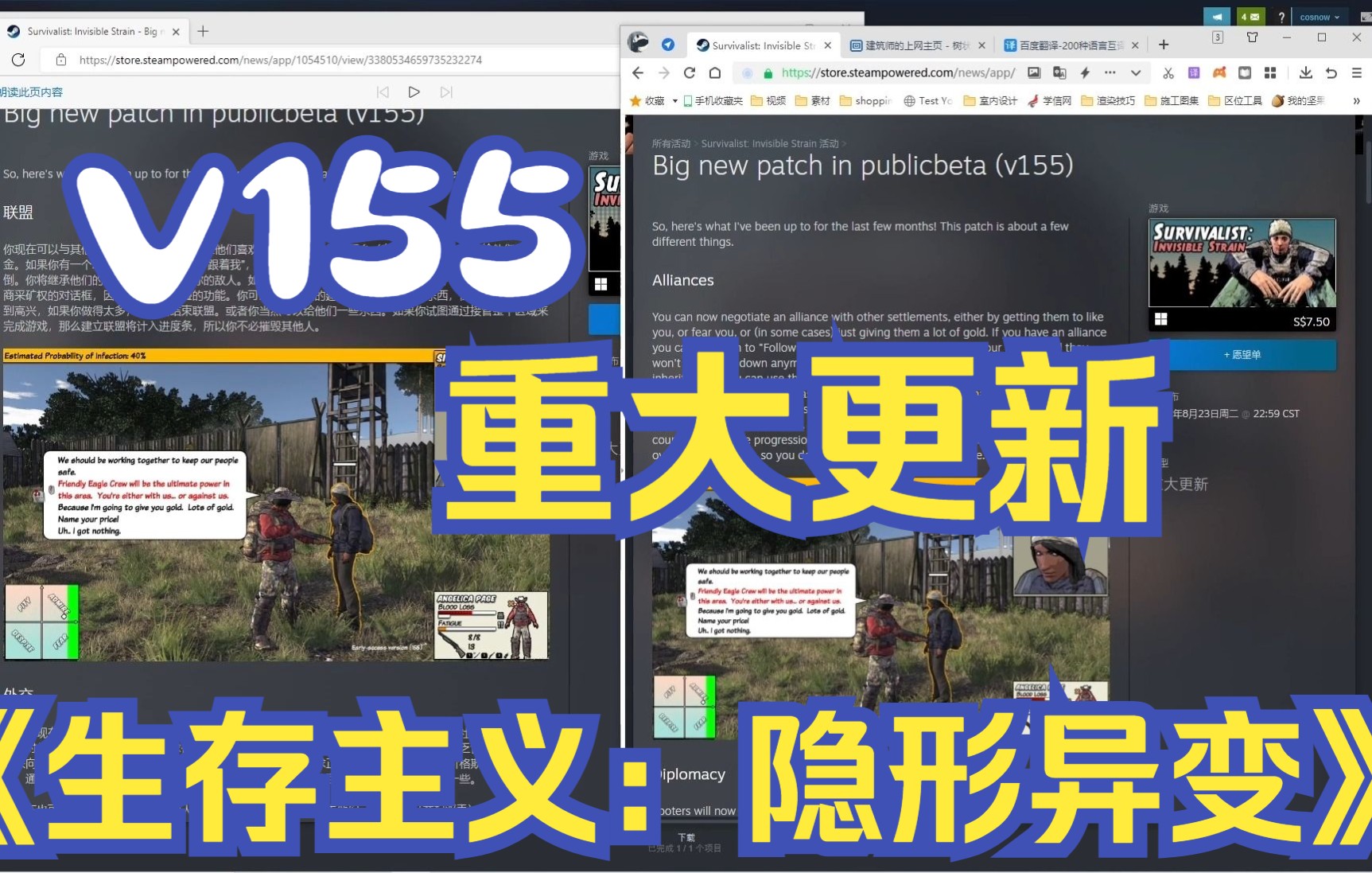The image size is (1372, 873).
Task: Open the hamburger main menu in the right browser
Action: coord(1357,72)
